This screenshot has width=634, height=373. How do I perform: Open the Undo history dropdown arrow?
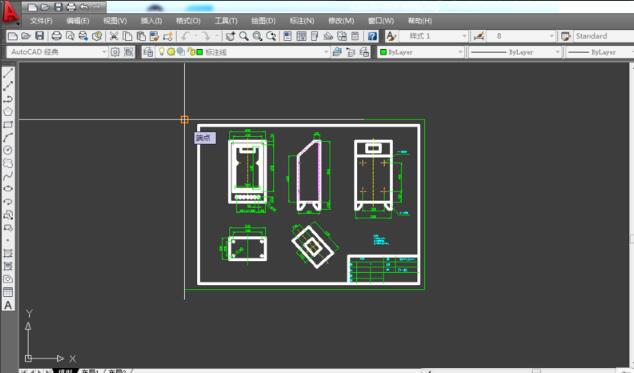[196, 36]
